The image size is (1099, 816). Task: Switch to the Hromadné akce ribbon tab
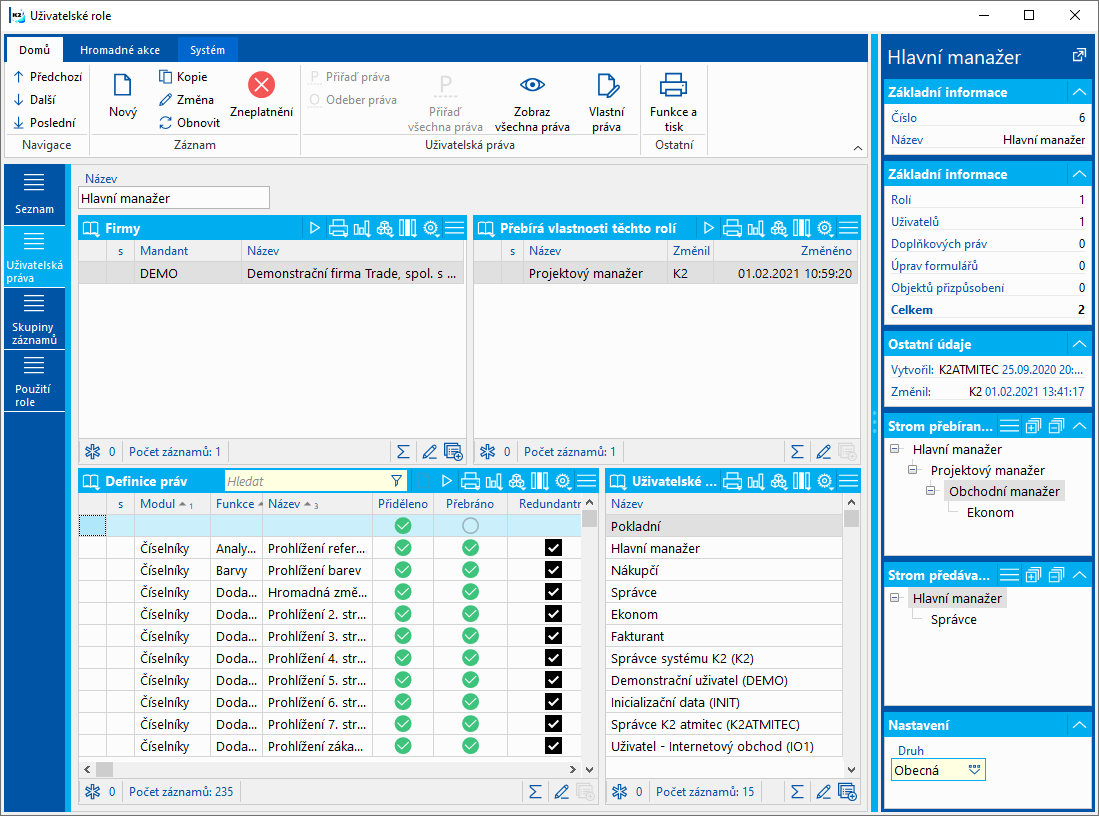[120, 49]
